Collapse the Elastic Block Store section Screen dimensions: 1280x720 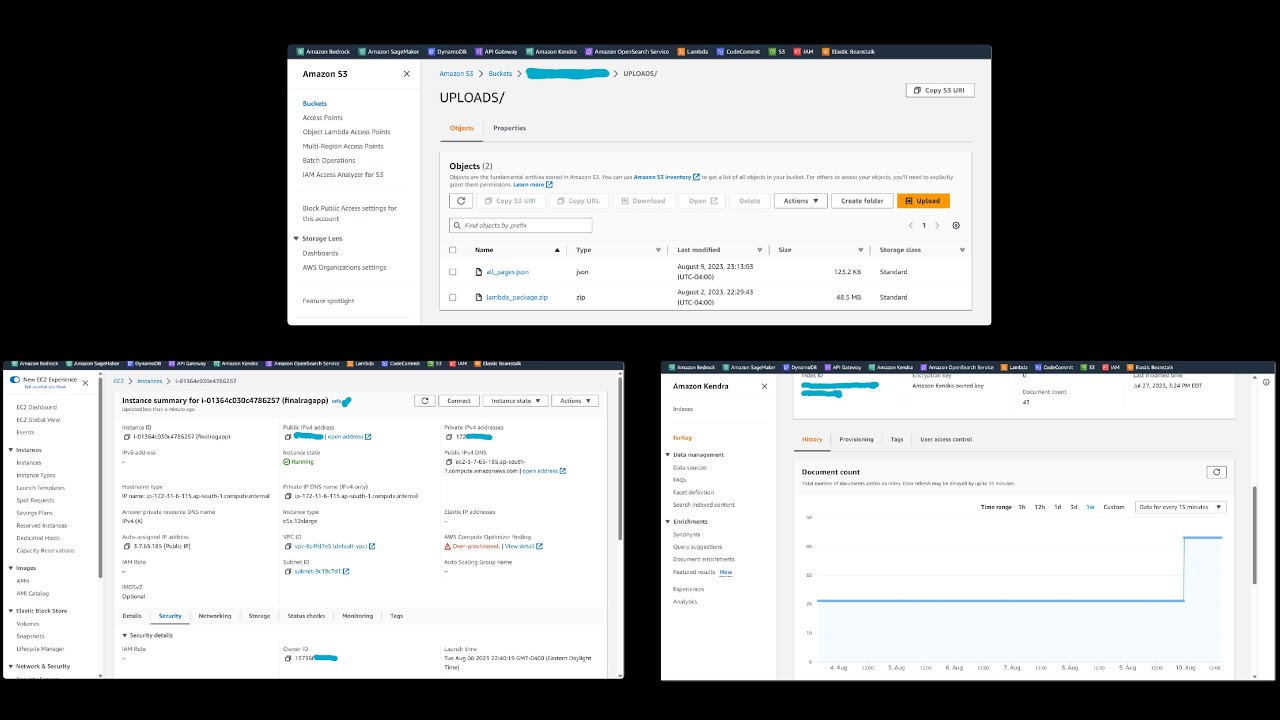(10, 610)
